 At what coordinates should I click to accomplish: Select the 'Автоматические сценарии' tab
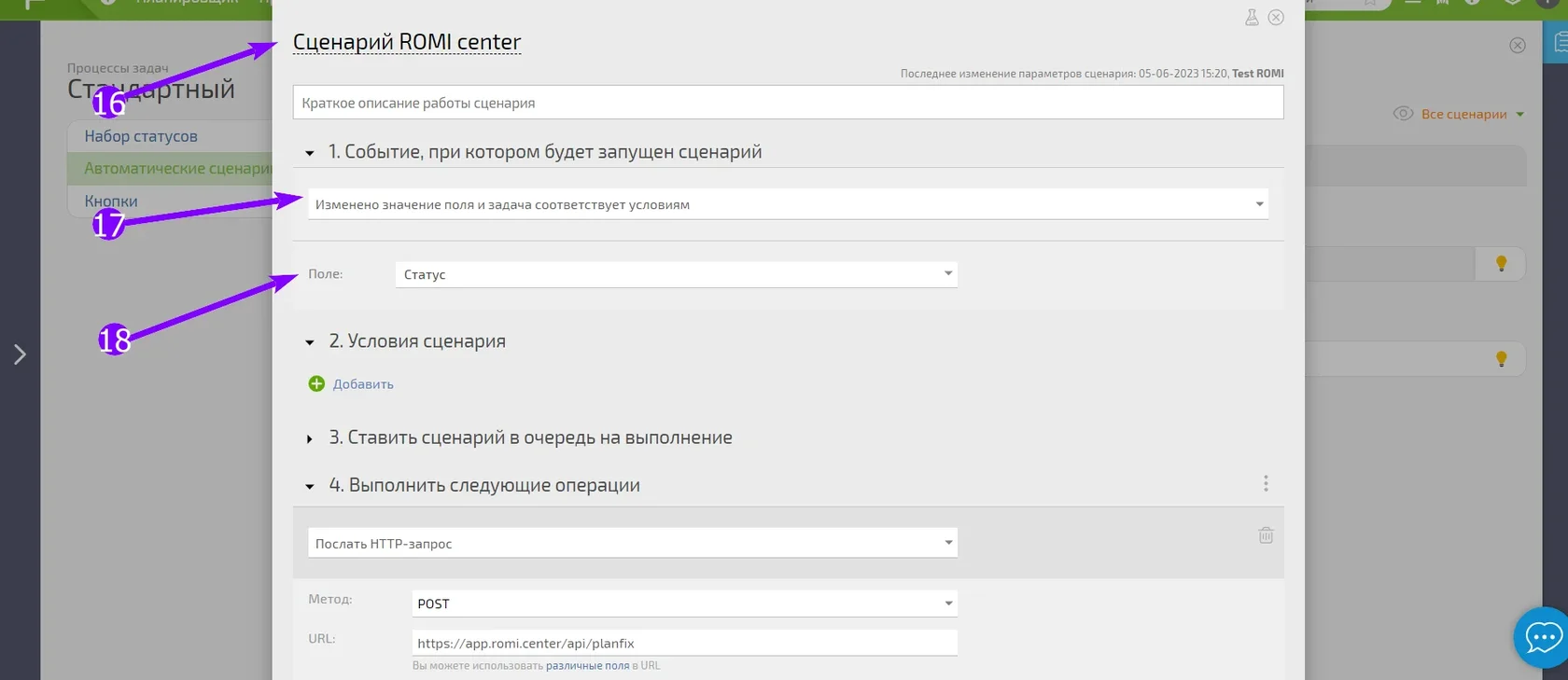170,169
